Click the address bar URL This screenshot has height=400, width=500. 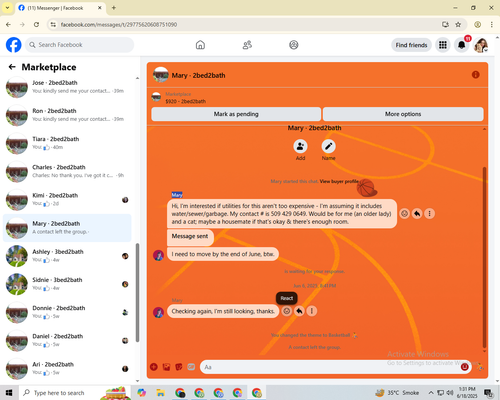119,24
